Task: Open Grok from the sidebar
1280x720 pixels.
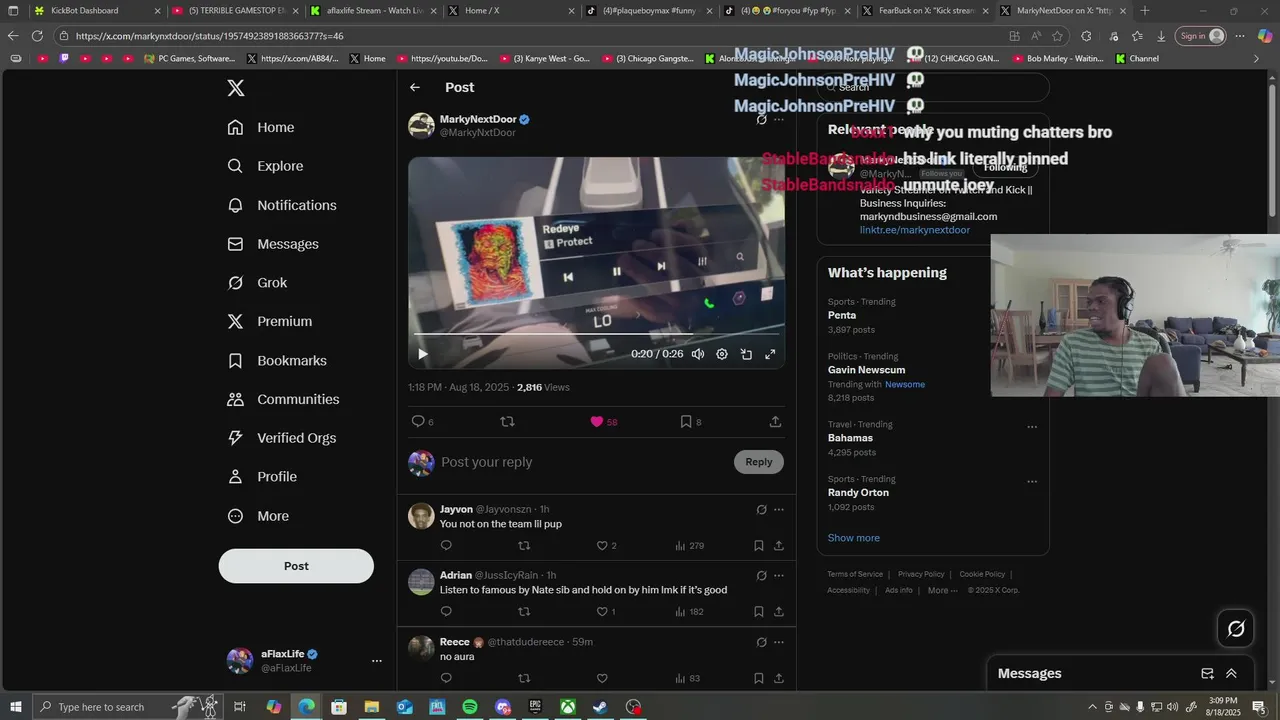Action: [257, 283]
